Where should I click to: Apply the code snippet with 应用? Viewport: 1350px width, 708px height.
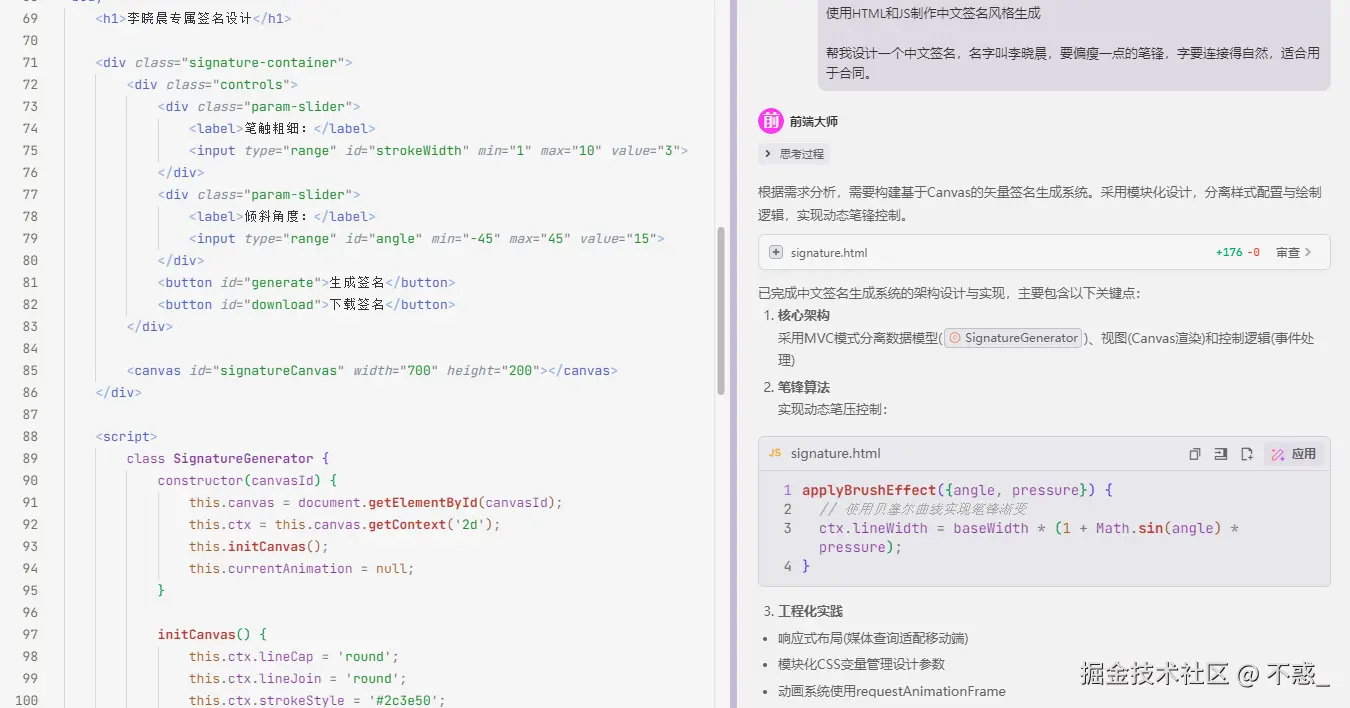1294,454
